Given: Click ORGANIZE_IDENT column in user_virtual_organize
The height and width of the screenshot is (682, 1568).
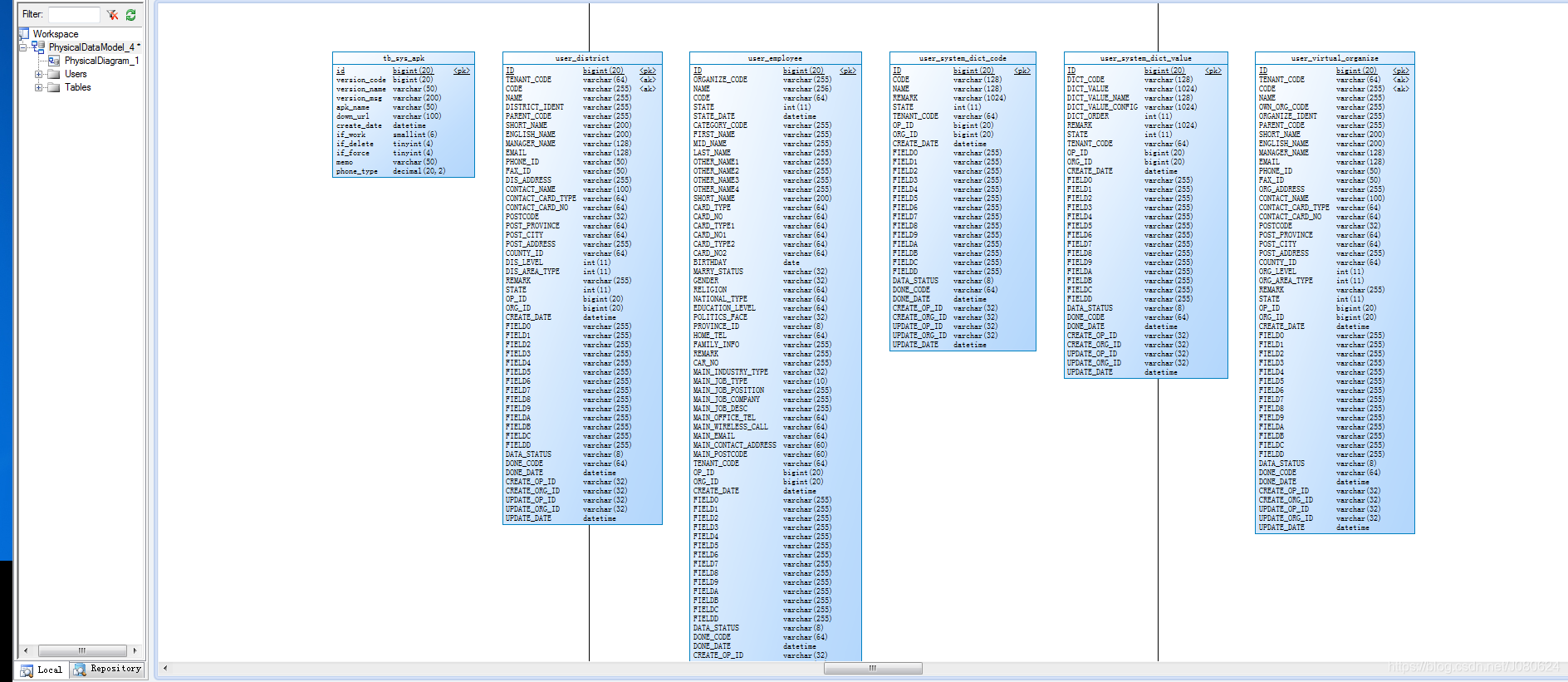Looking at the screenshot, I should [x=1287, y=116].
